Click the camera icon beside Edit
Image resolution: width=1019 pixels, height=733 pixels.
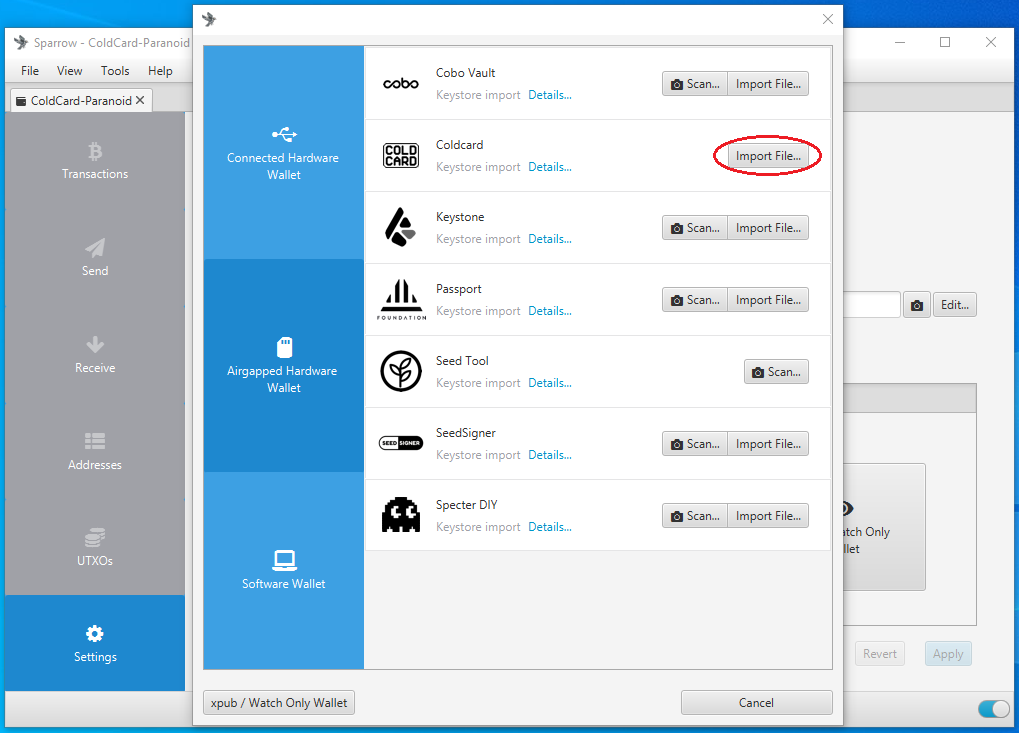[x=916, y=305]
